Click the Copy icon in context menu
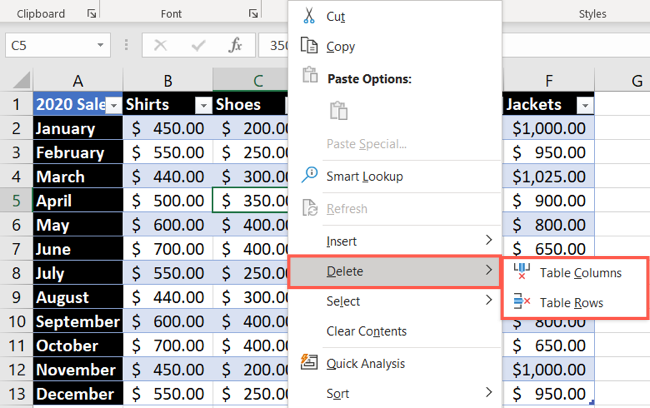This screenshot has width=650, height=408. coord(309,46)
